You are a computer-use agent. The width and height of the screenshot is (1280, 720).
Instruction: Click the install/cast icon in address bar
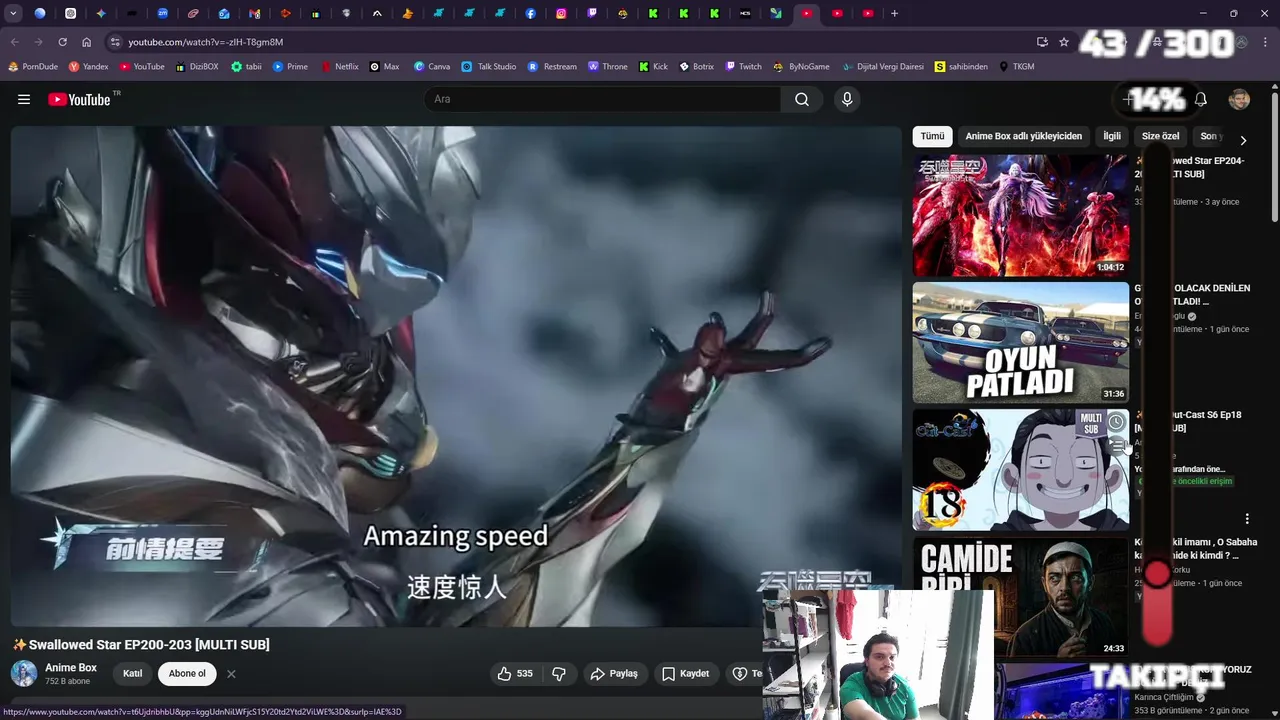1042,42
